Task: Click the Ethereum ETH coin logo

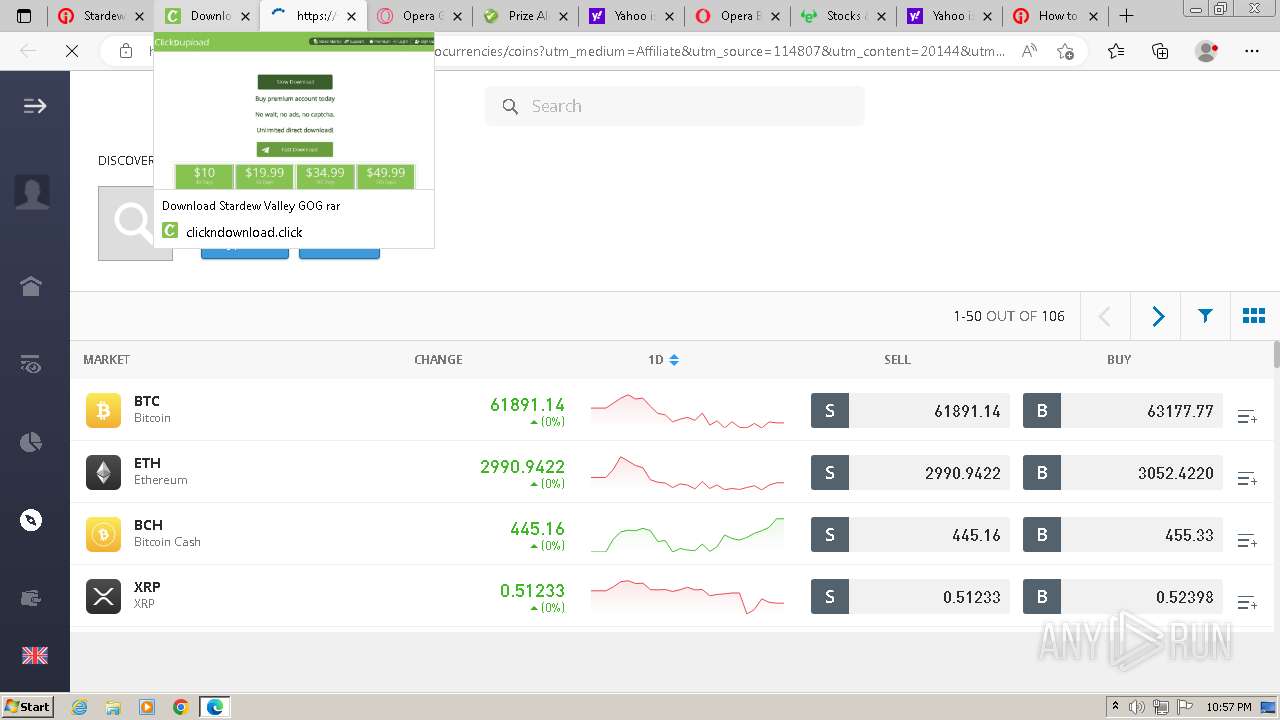Action: point(103,472)
